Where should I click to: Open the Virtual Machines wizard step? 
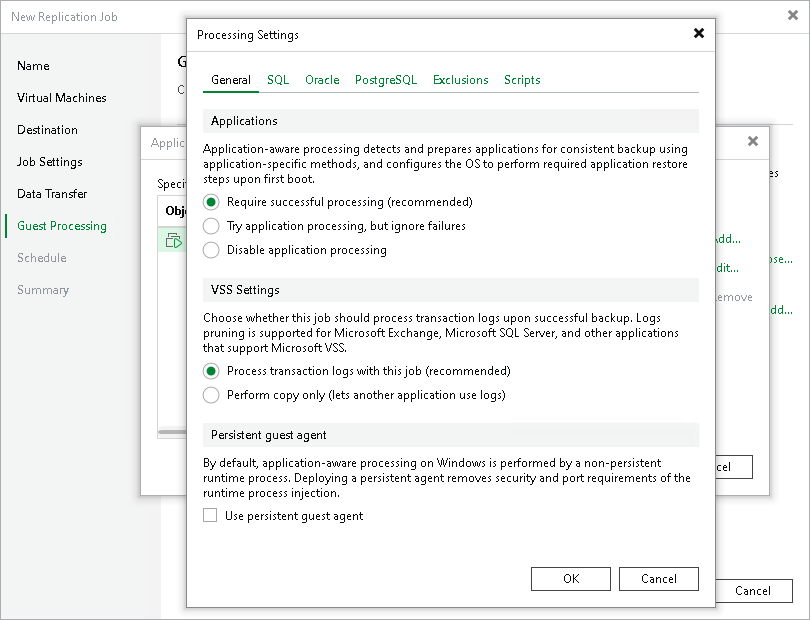[61, 98]
